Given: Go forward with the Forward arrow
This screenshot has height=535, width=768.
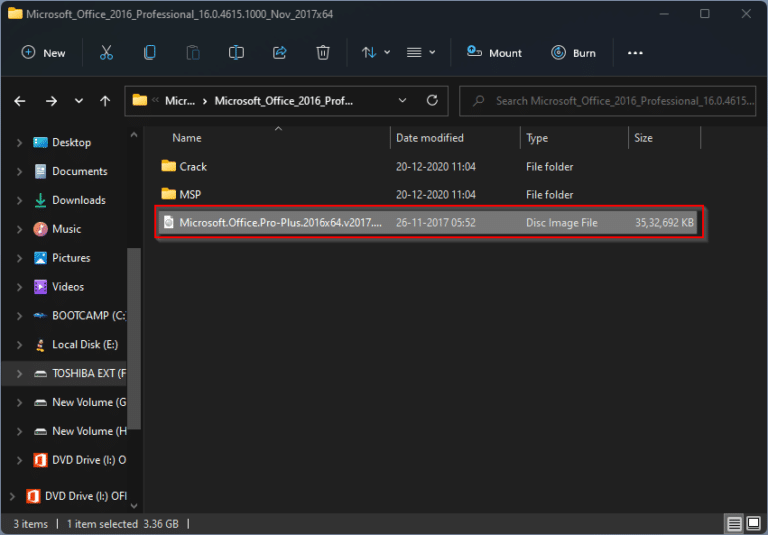Looking at the screenshot, I should tap(51, 101).
